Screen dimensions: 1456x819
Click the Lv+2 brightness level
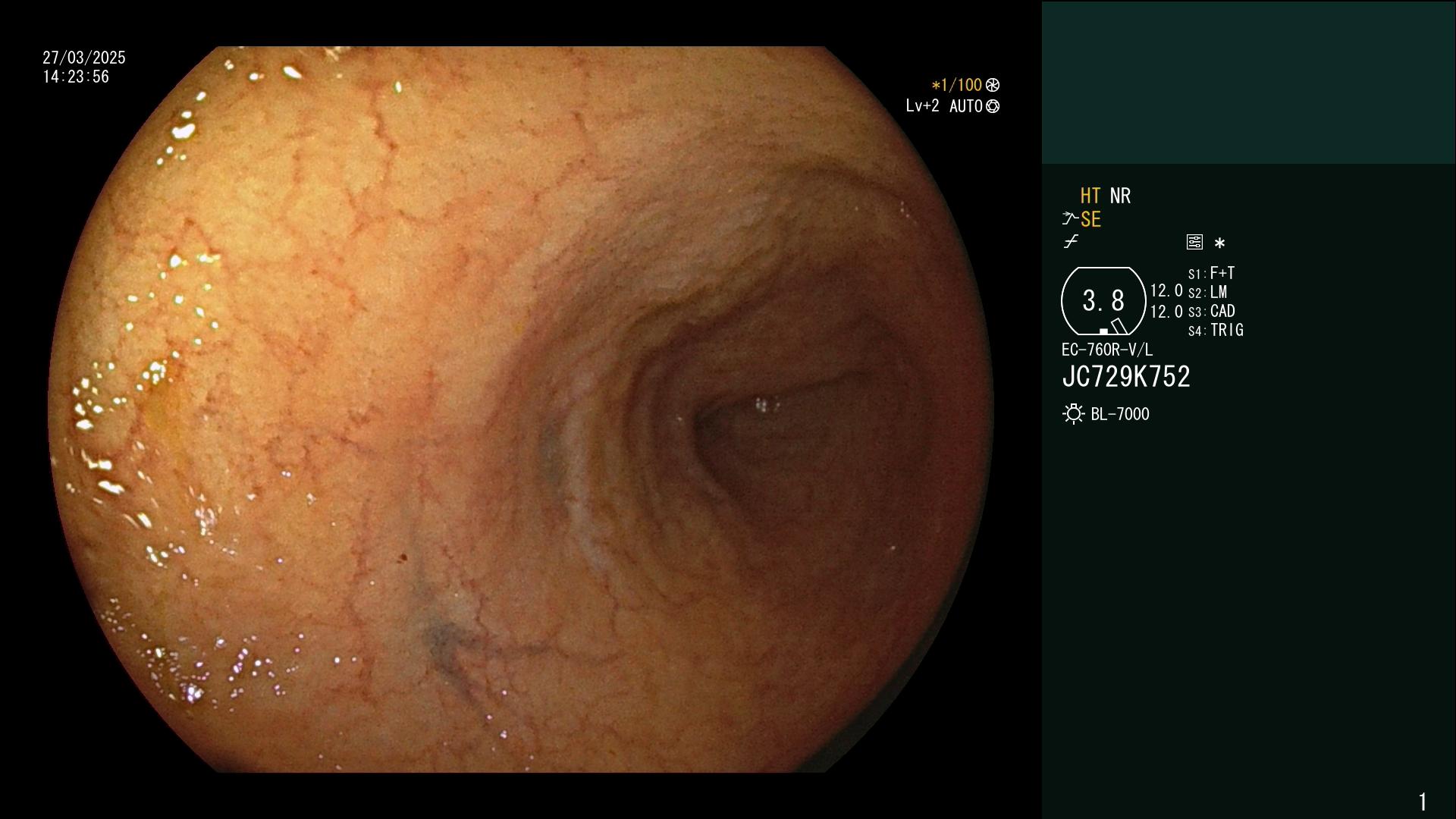point(922,106)
